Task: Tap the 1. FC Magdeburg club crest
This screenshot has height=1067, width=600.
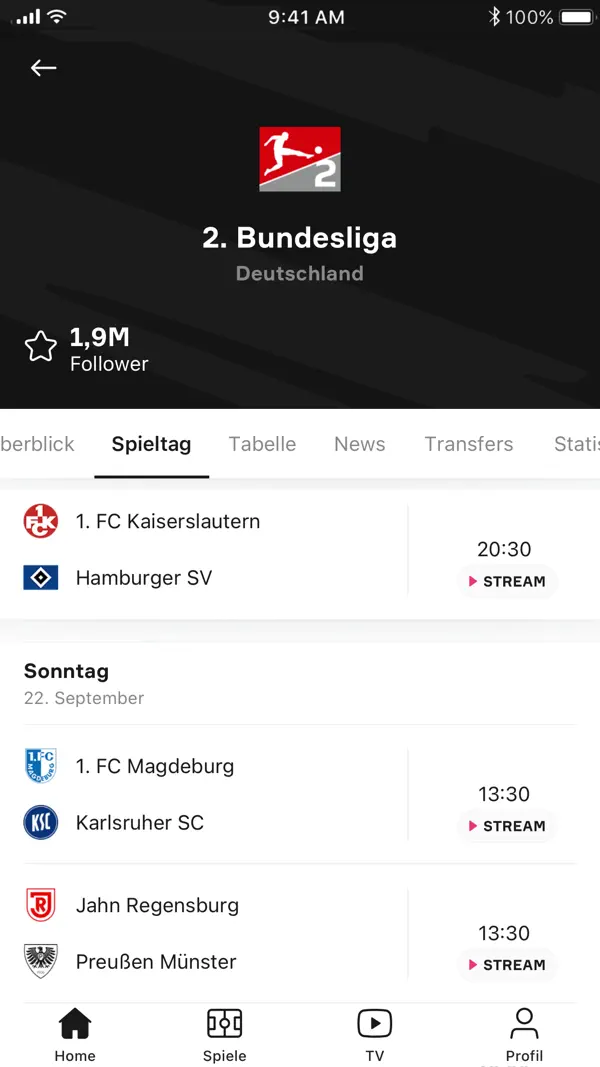Action: tap(41, 766)
